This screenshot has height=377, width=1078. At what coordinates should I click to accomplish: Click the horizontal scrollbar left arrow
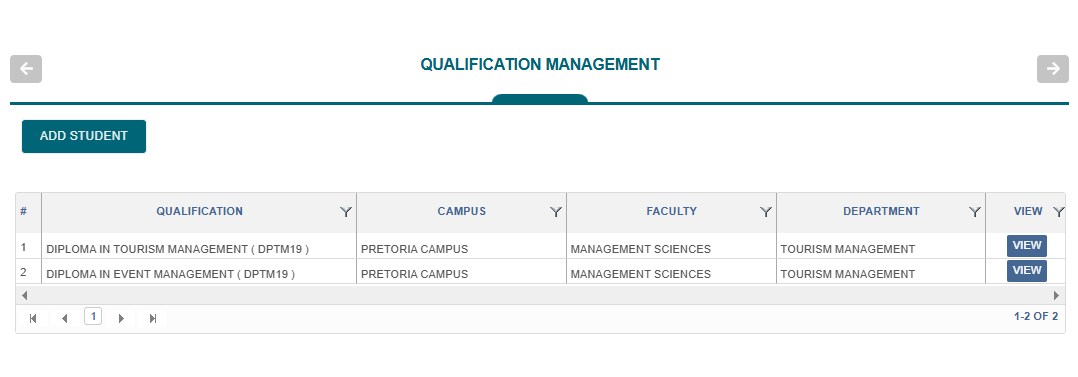click(x=25, y=295)
